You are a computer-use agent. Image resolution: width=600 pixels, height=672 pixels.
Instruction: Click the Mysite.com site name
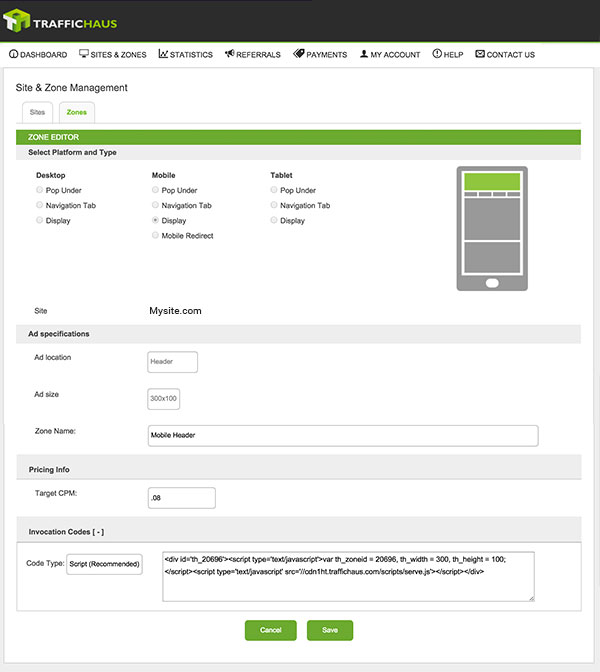[175, 311]
